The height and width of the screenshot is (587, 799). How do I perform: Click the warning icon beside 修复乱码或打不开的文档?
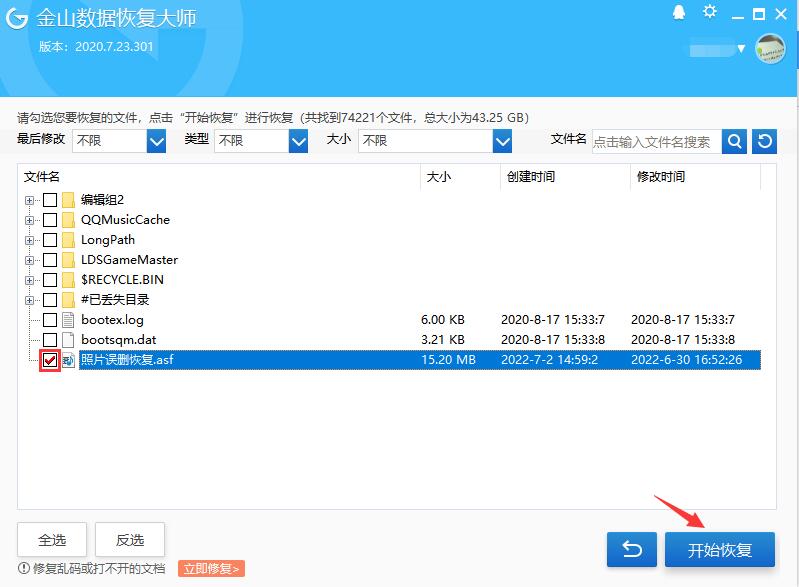[x=24, y=568]
